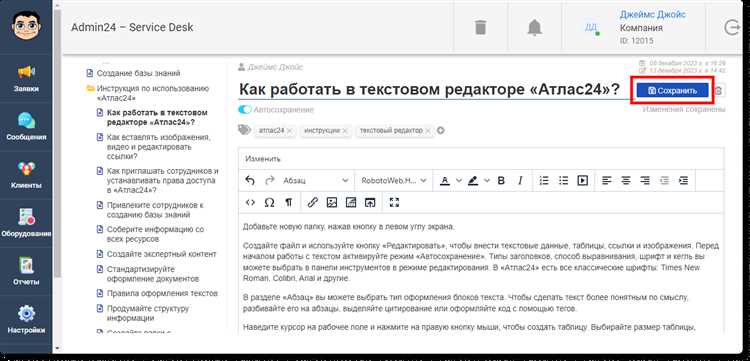Decrease indent in the toolbar

point(664,180)
